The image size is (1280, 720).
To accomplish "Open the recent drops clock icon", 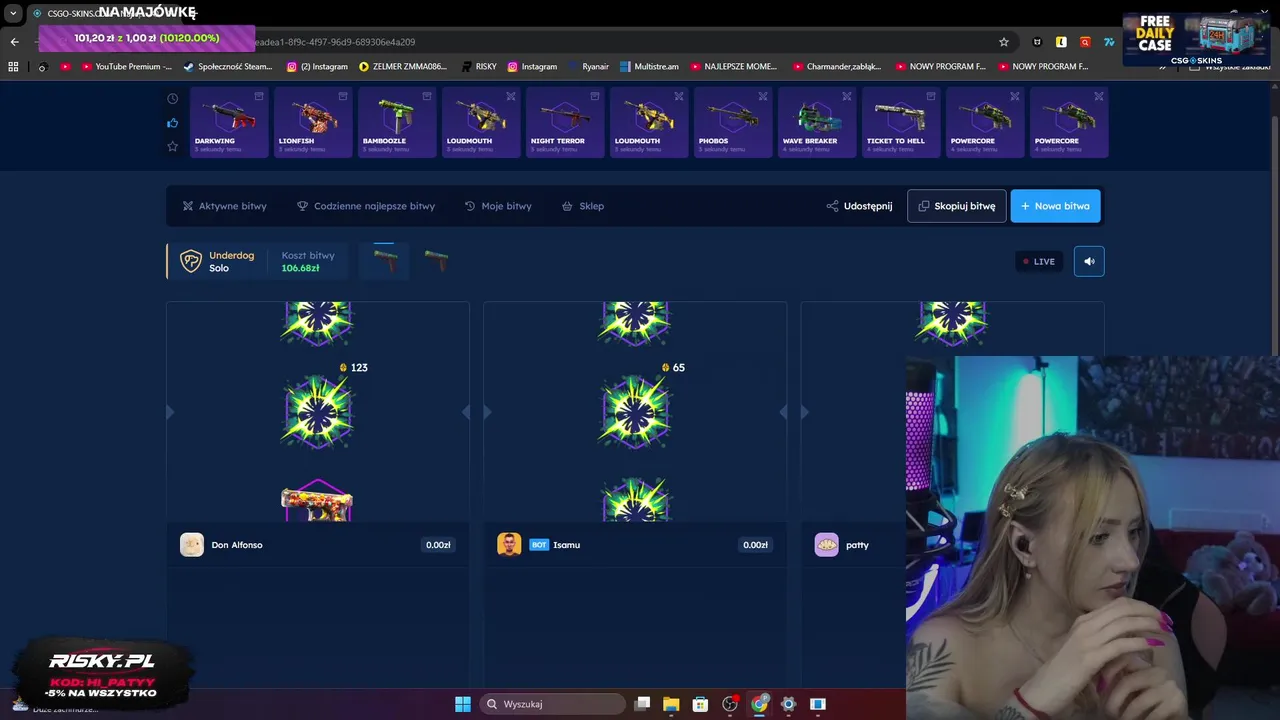I will pyautogui.click(x=172, y=99).
